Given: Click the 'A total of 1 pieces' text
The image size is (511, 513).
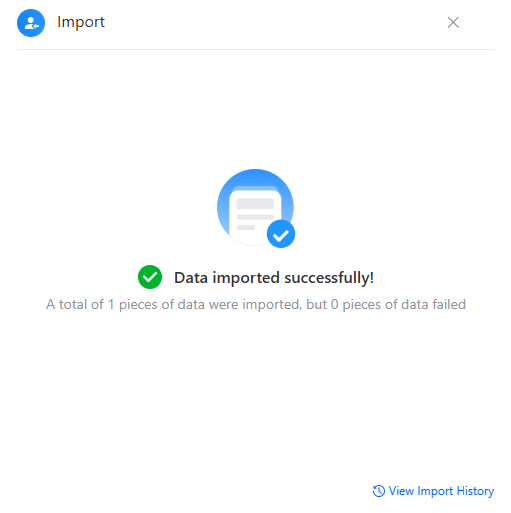Looking at the screenshot, I should click(x=97, y=304).
